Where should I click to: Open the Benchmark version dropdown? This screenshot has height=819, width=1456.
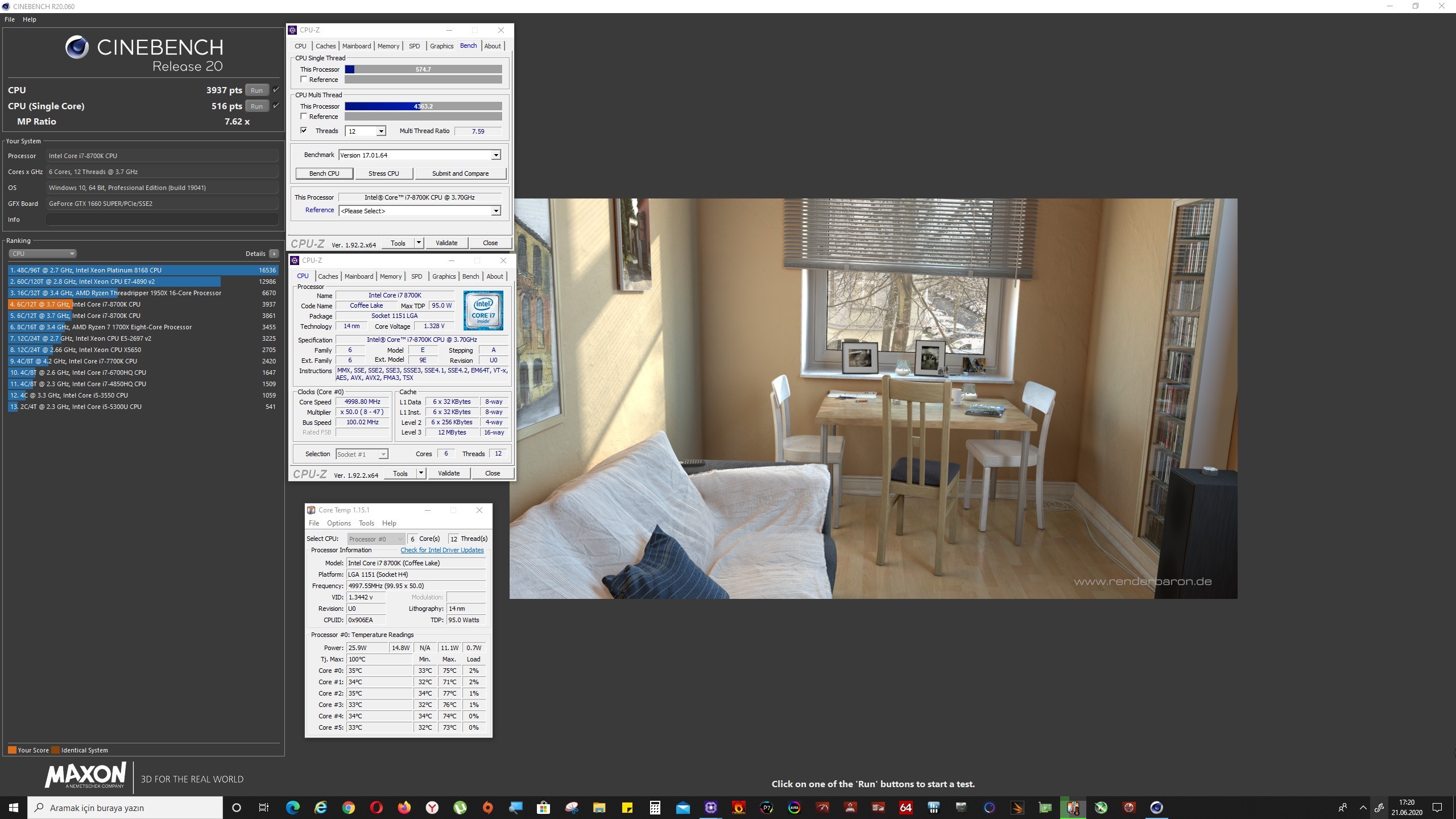point(496,155)
